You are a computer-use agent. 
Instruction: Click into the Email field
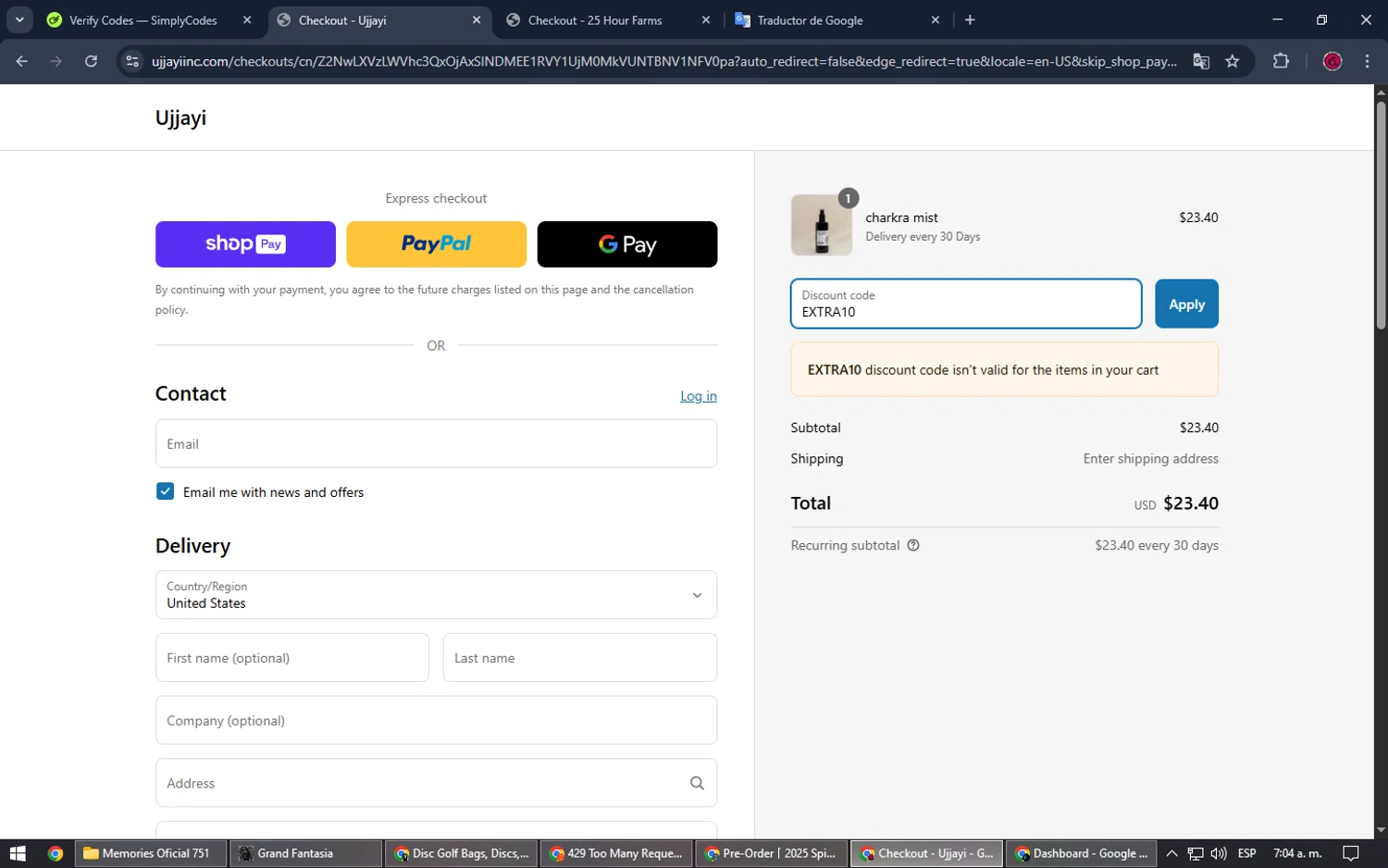436,443
